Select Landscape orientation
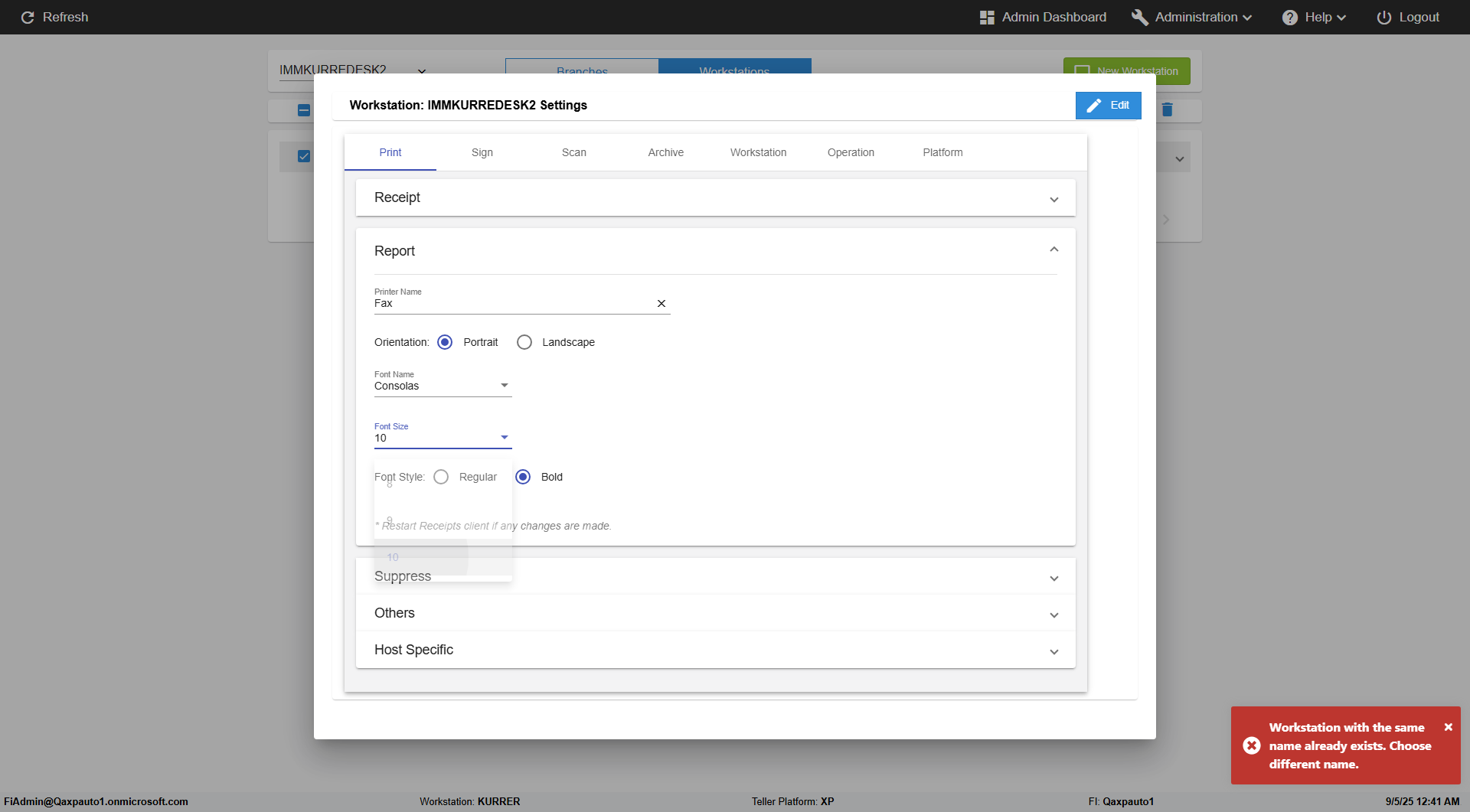The height and width of the screenshot is (812, 1470). [524, 342]
